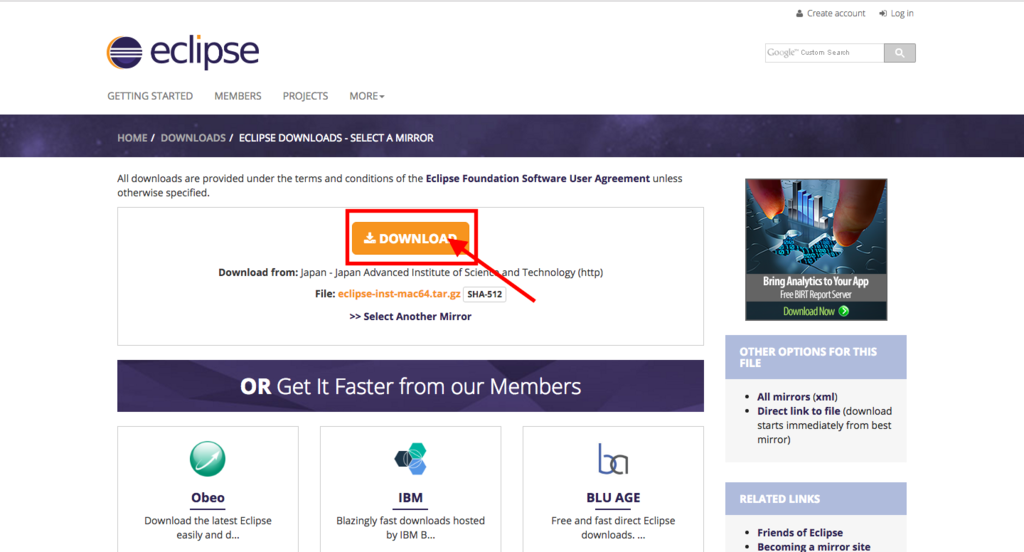Open All mirrors (xml) link
The image size is (1024, 552).
[797, 397]
